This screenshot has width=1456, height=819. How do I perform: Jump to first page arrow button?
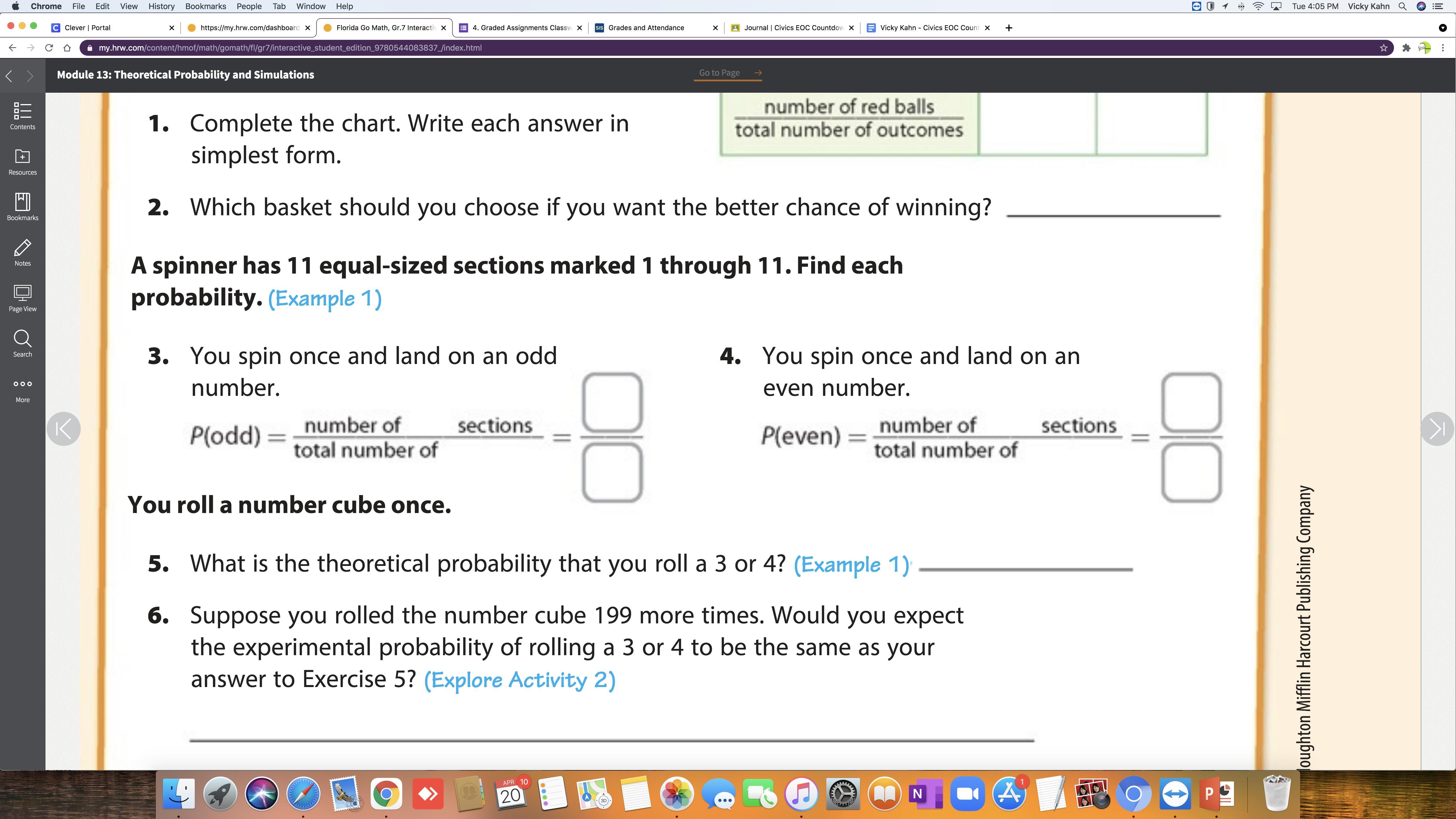pos(63,429)
